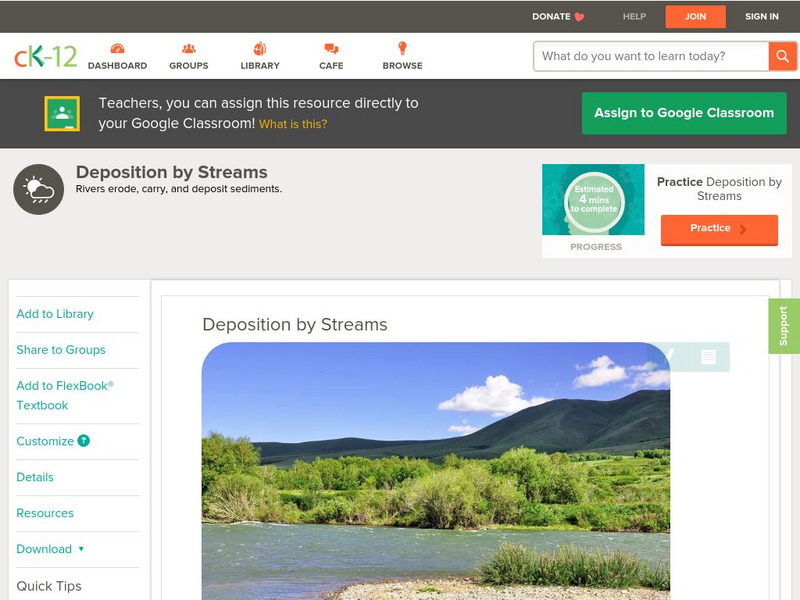Click the 'What is this?' link
The width and height of the screenshot is (800, 600).
(x=293, y=124)
